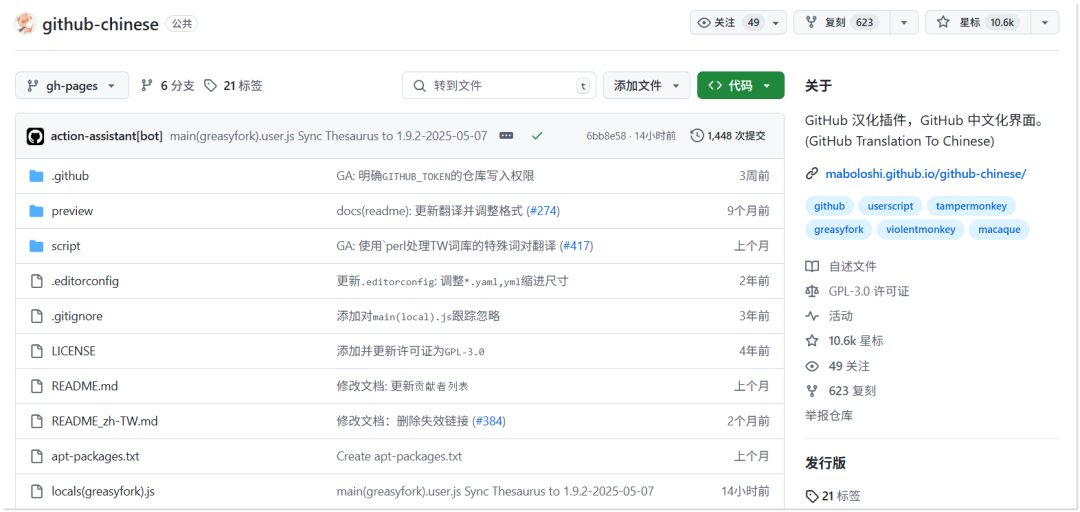Click the branch icon beside 6 分支
Image resolution: width=1080 pixels, height=512 pixels.
tap(147, 86)
